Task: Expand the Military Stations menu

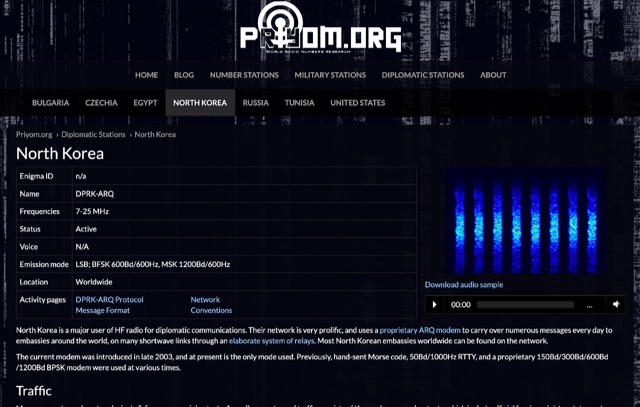Action: point(330,75)
